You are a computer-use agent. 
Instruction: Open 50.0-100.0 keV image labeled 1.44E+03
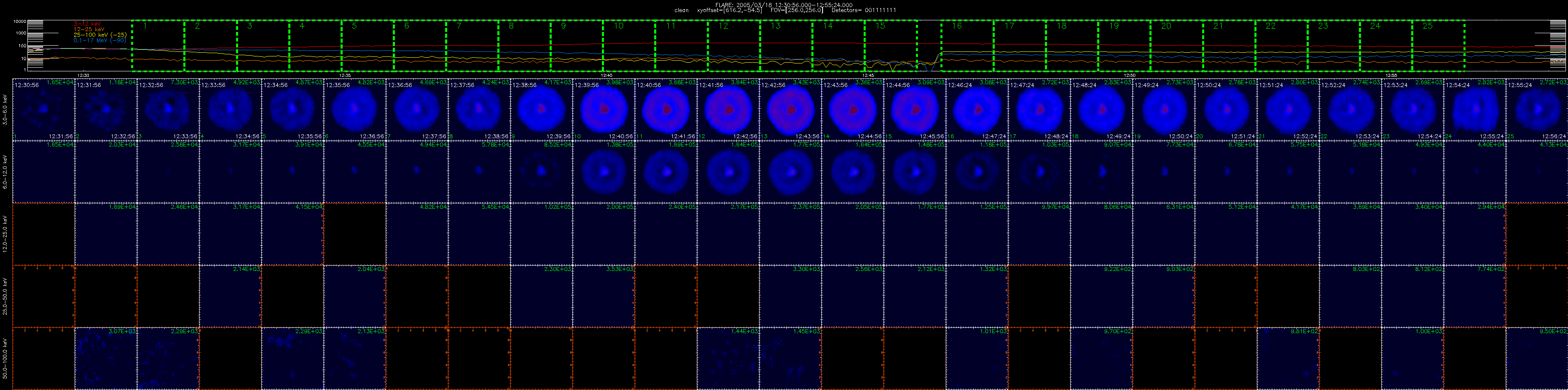pyautogui.click(x=728, y=358)
